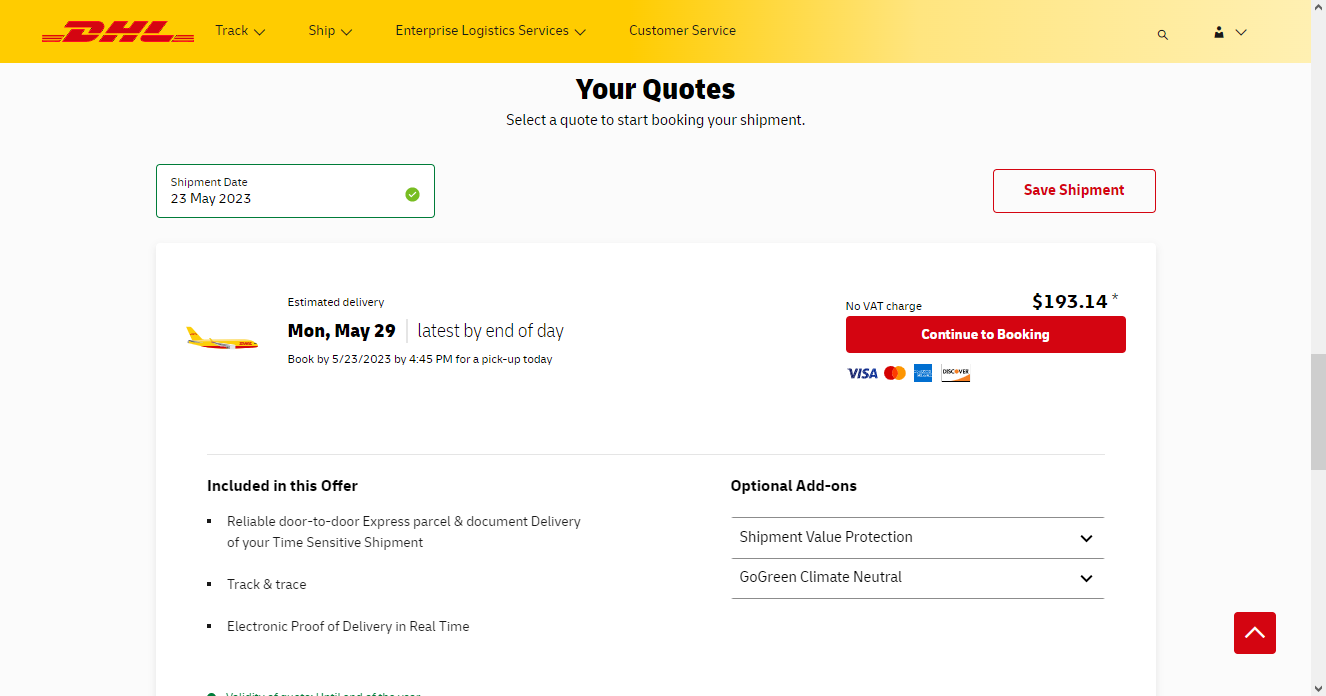Edit the Shipment Date field
Viewport: 1326px width, 696px height.
pos(295,191)
